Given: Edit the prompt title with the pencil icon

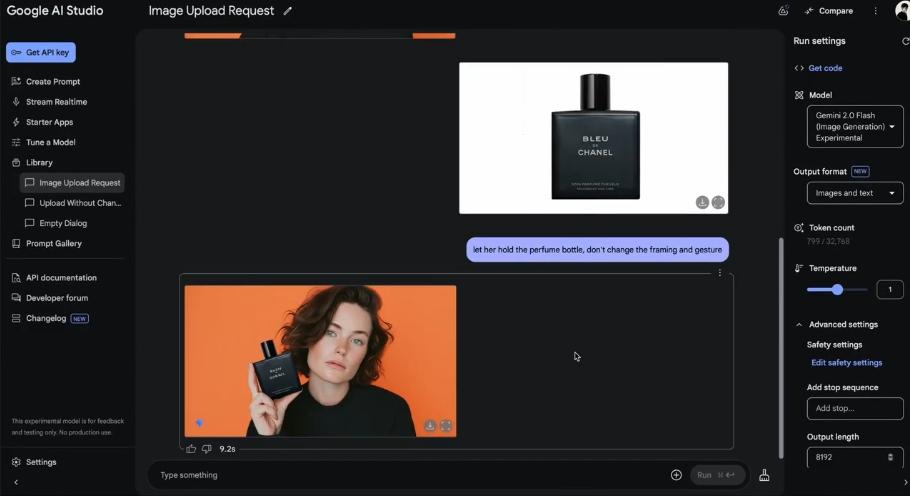Looking at the screenshot, I should (287, 11).
